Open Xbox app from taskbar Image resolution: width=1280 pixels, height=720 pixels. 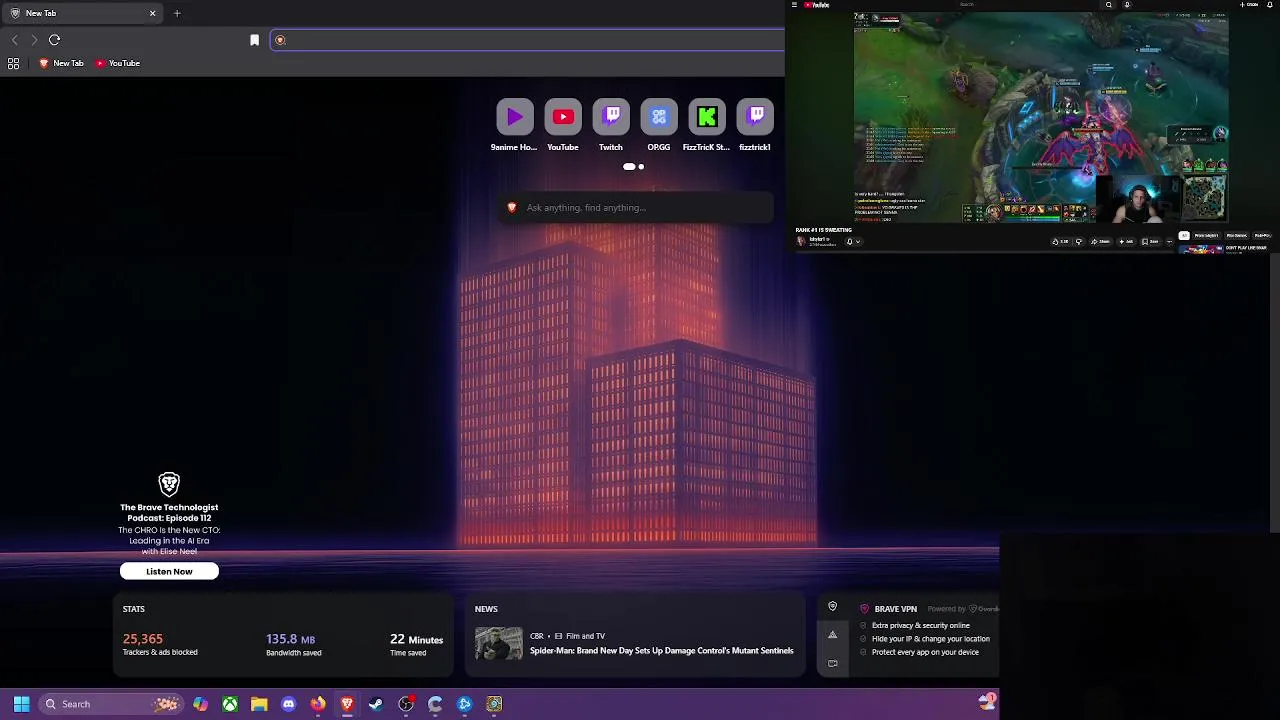tap(230, 704)
